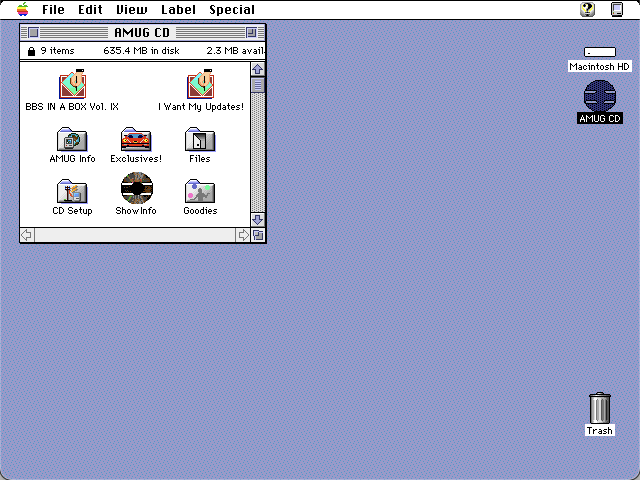This screenshot has height=480, width=640.
Task: Click the "Macintosh HD" label text
Action: coord(600,67)
